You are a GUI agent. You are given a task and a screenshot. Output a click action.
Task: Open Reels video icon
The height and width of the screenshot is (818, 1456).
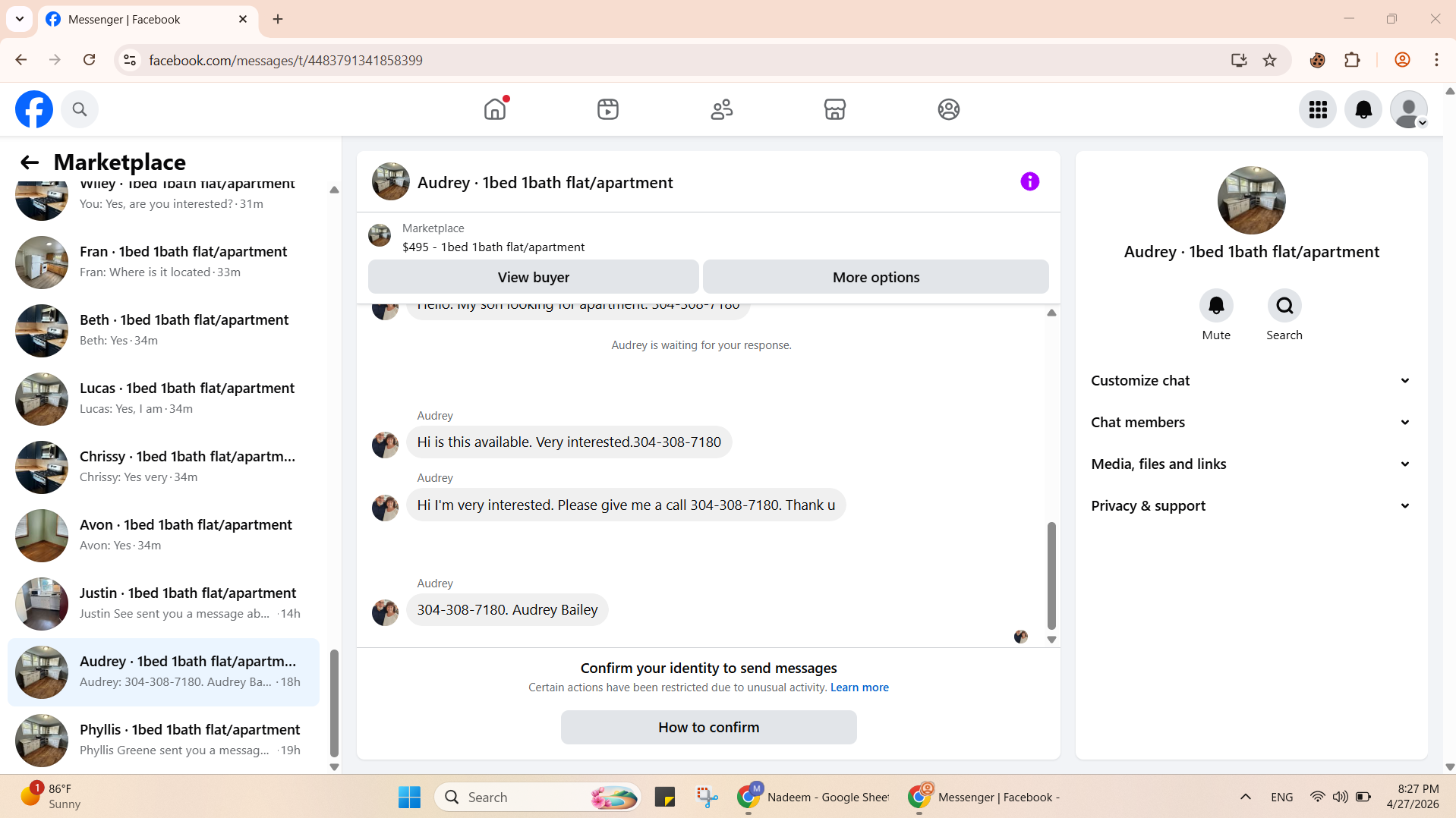tap(608, 109)
